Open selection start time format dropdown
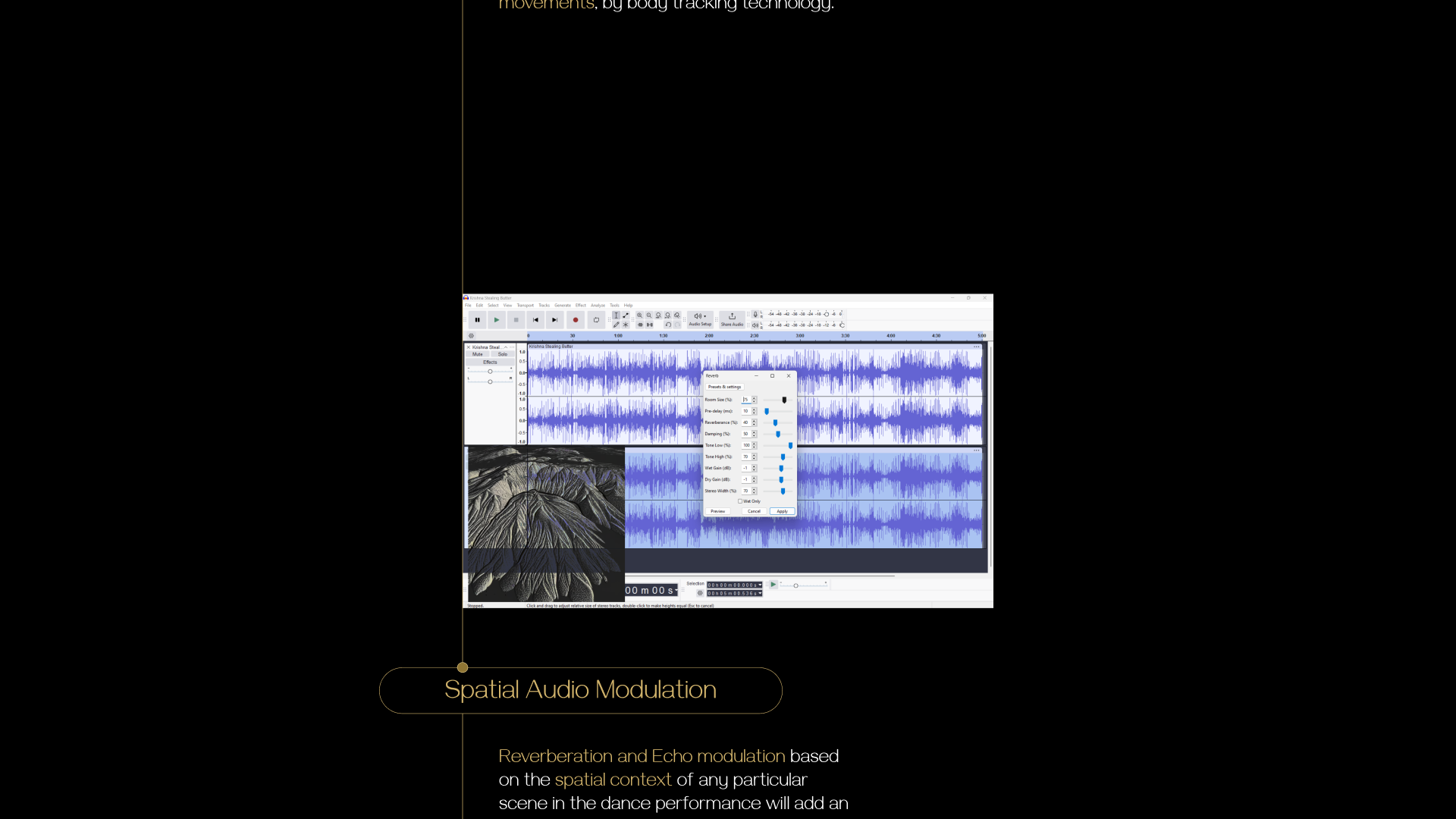The height and width of the screenshot is (819, 1456). pyautogui.click(x=760, y=585)
